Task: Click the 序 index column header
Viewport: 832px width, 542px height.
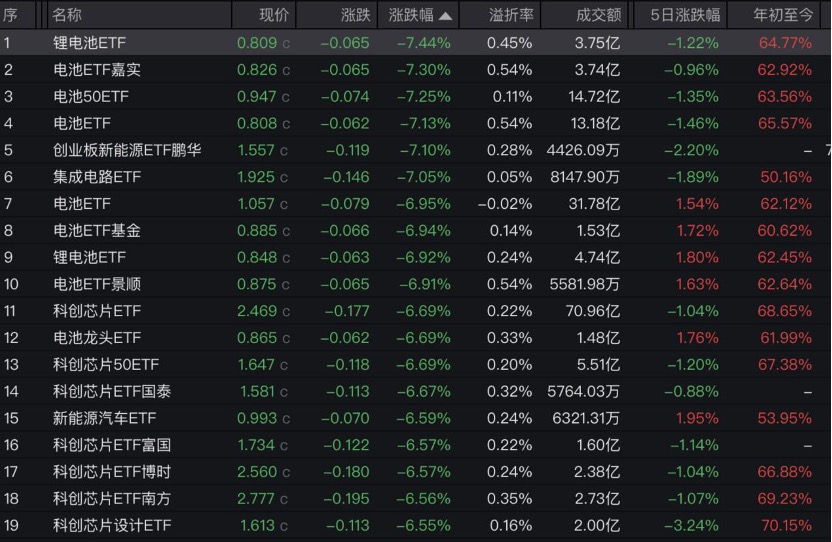Action: [x=9, y=15]
